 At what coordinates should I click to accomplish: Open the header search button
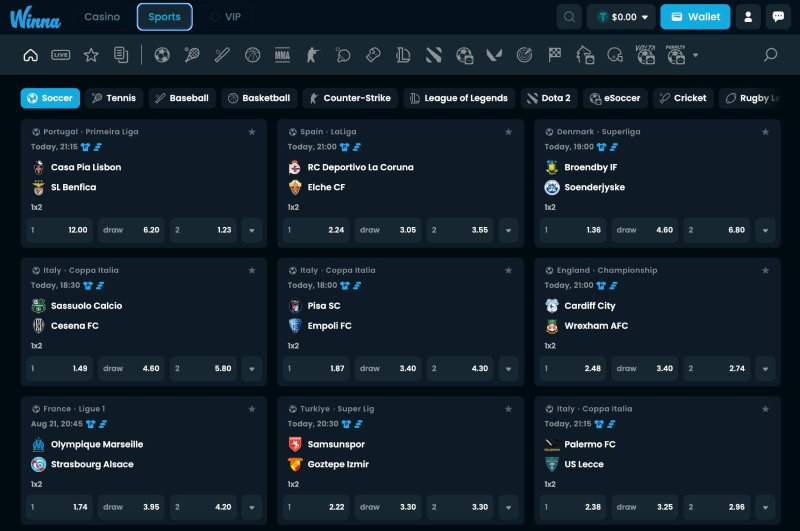pyautogui.click(x=569, y=17)
